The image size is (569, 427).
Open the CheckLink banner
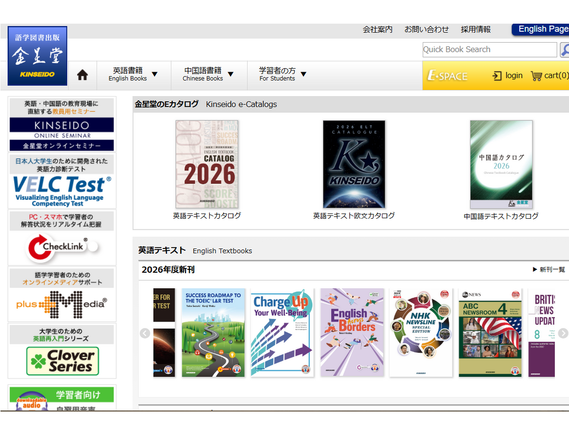click(62, 238)
